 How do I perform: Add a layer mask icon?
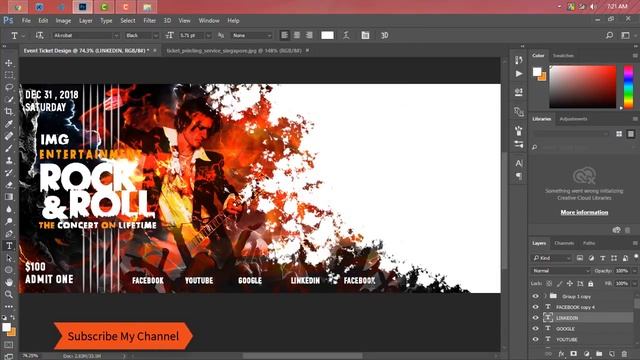[573, 353]
